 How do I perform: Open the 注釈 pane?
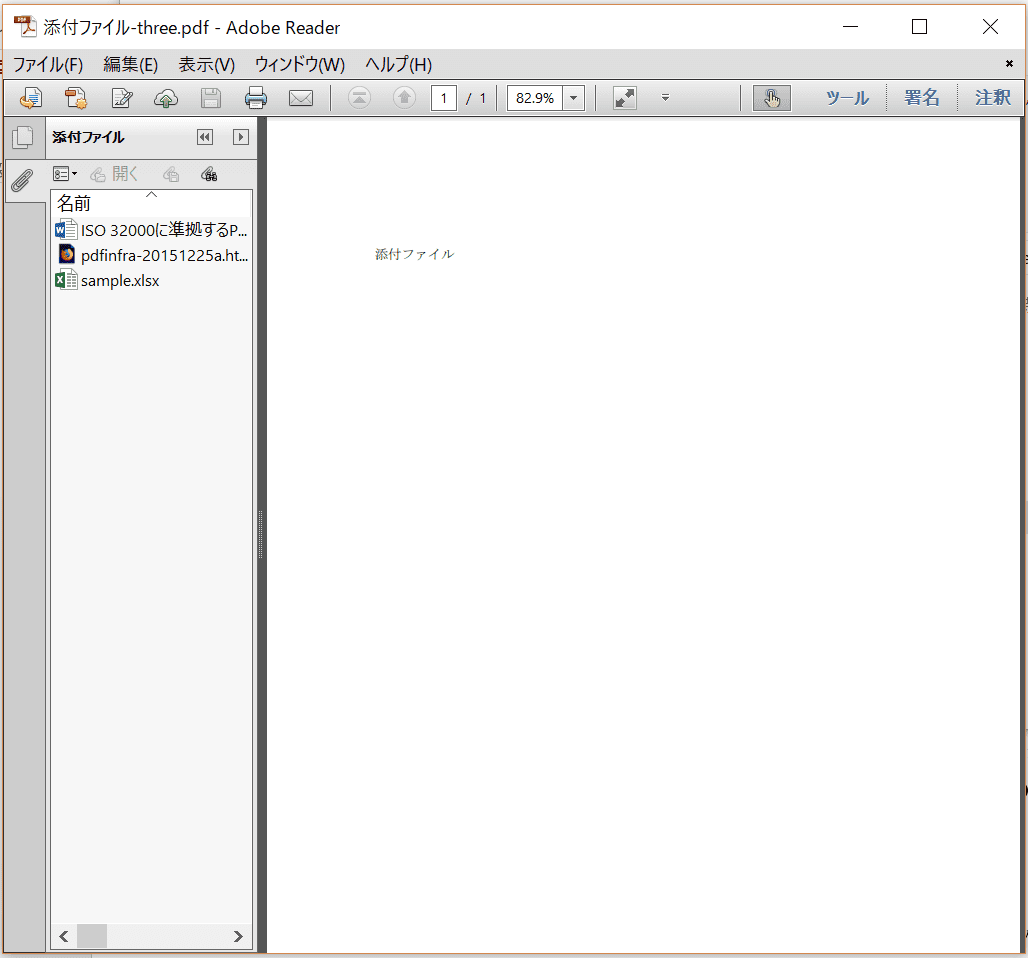pos(993,98)
